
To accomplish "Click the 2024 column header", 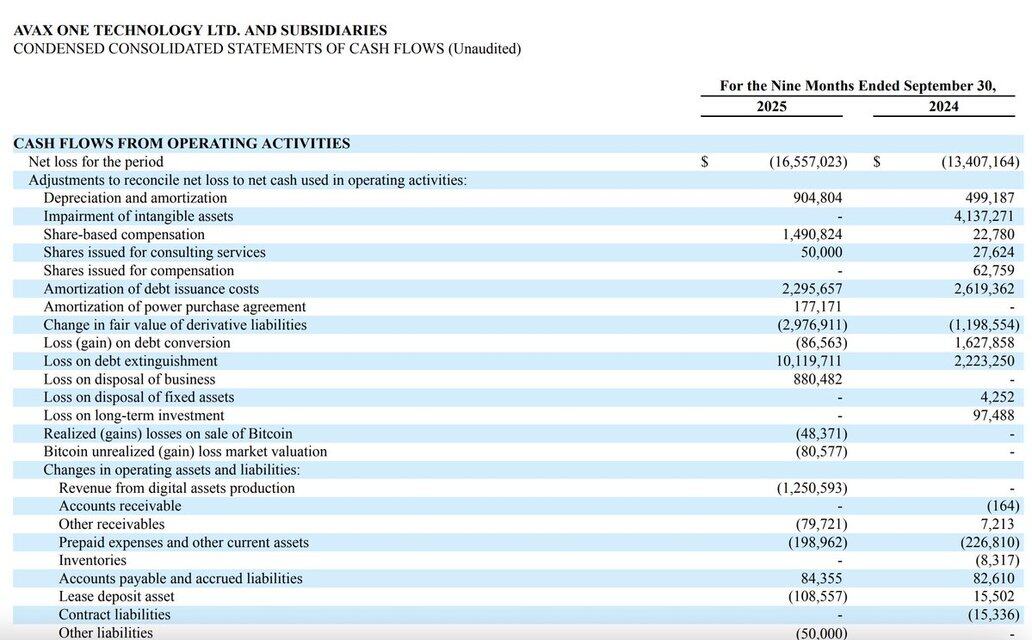I will point(943,107).
